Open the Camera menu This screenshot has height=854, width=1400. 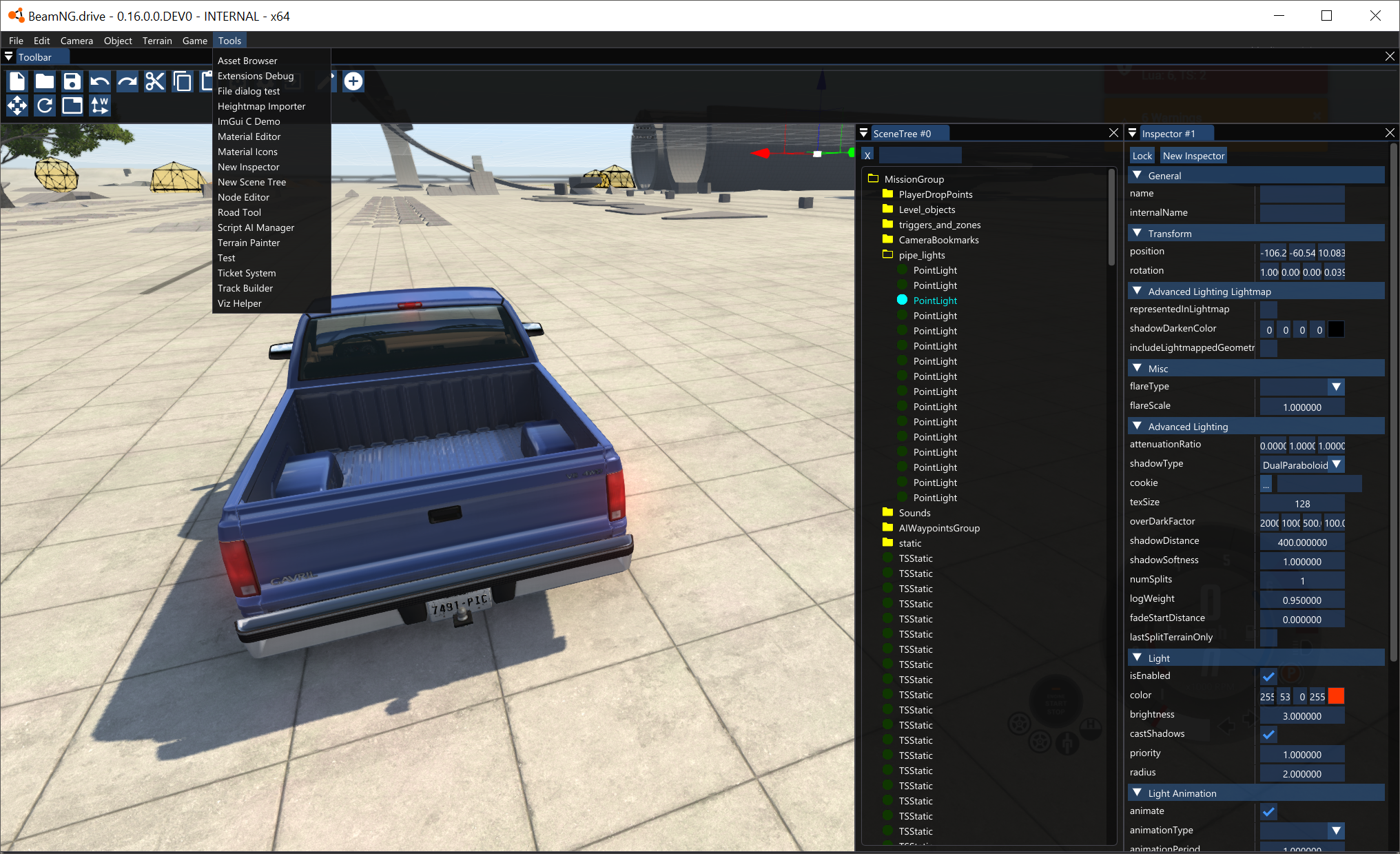76,41
